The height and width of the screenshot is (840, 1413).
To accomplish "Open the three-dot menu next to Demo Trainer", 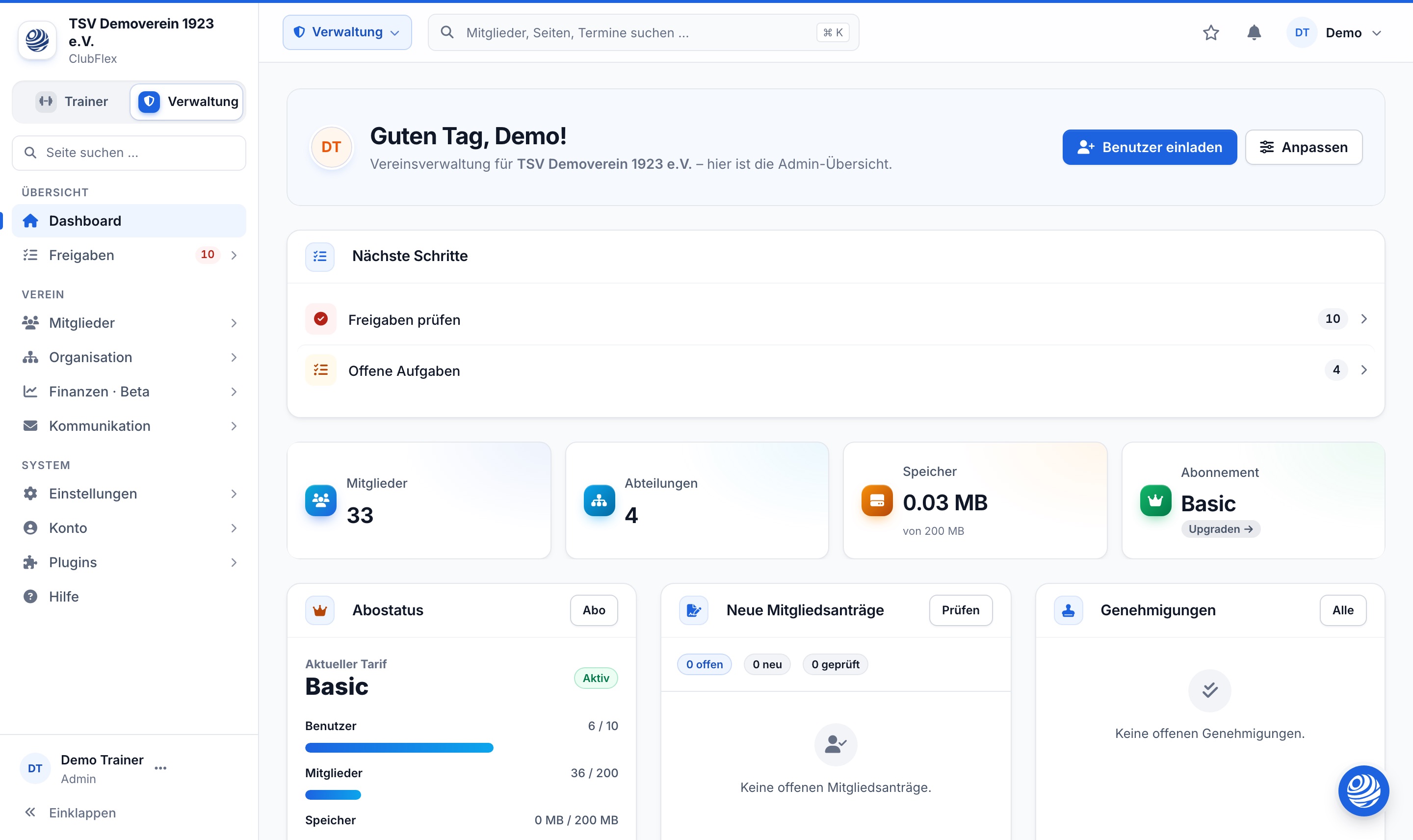I will pos(161,769).
